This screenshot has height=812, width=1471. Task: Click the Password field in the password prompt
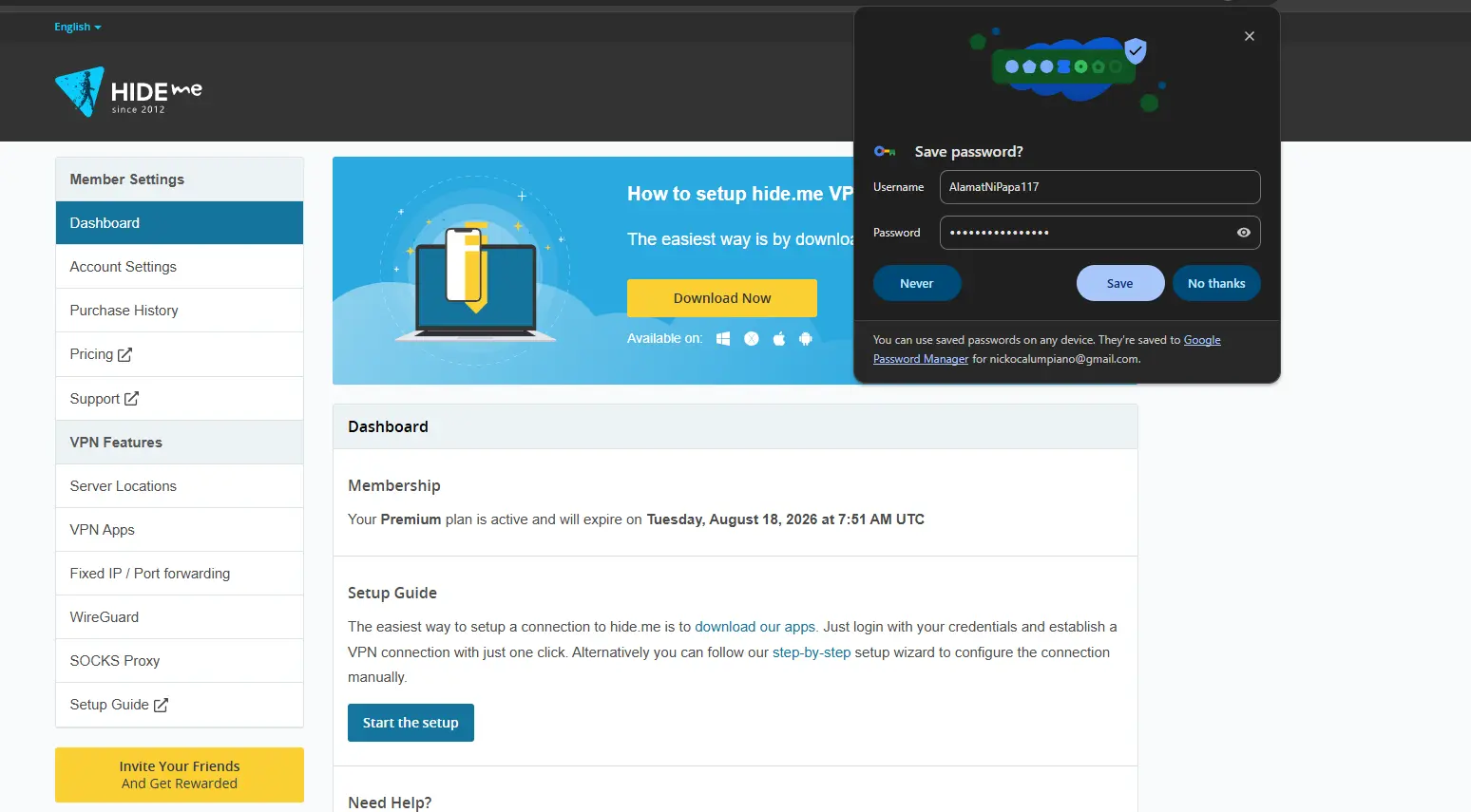click(x=1100, y=233)
